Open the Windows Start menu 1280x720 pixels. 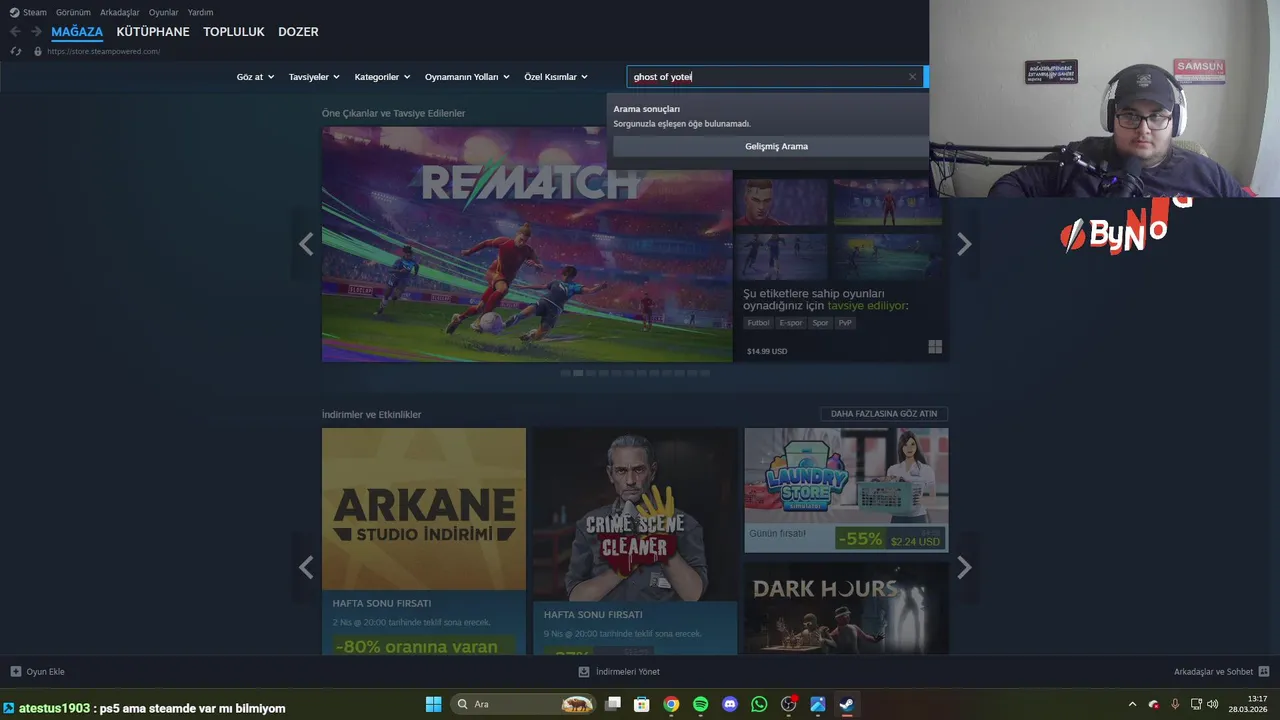[x=433, y=704]
